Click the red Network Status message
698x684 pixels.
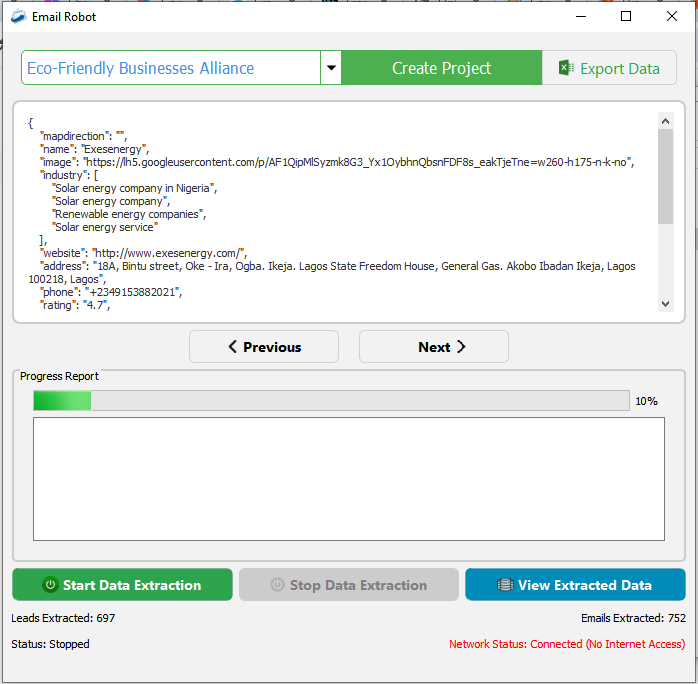(x=567, y=644)
